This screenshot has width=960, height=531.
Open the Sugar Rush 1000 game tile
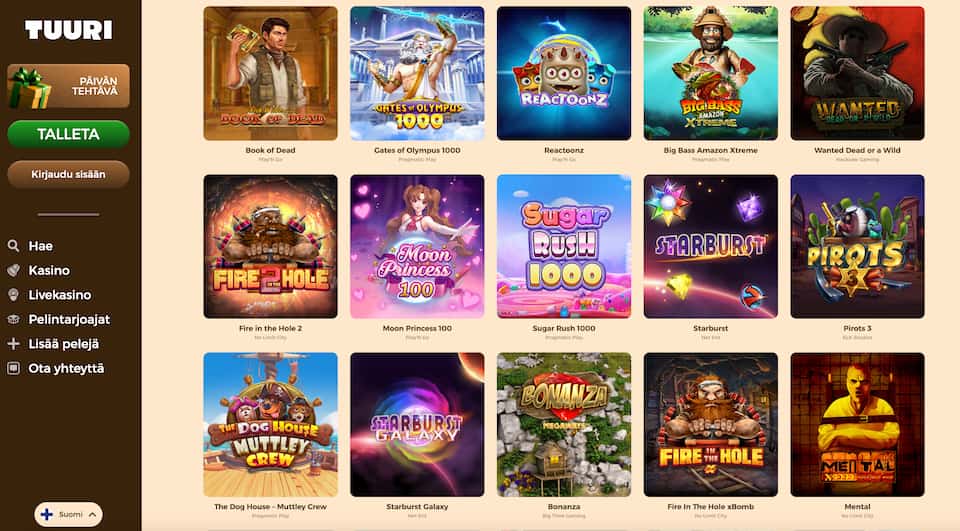(x=564, y=246)
